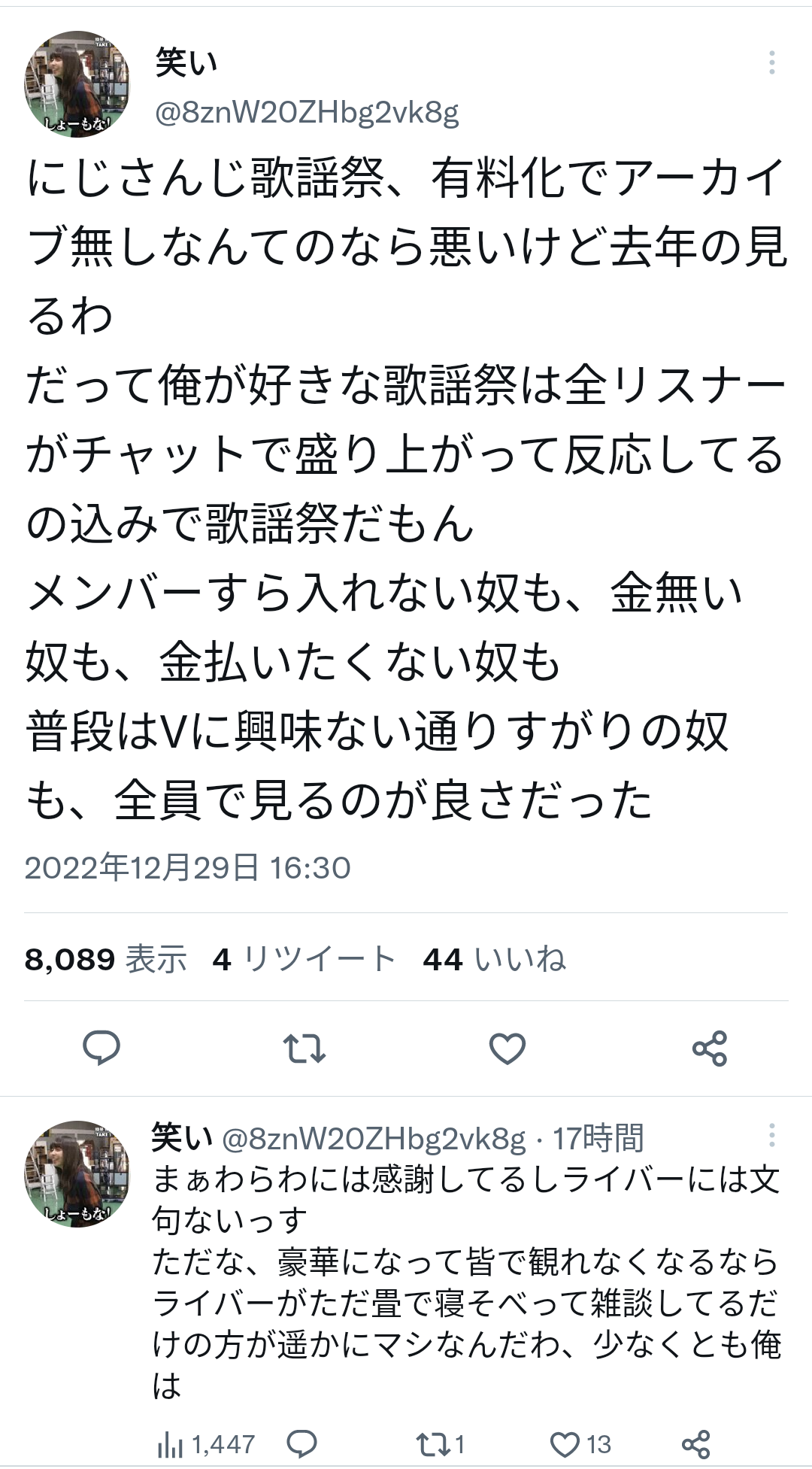This screenshot has width=812, height=1469.
Task: Retweet the main tweet
Action: pyautogui.click(x=304, y=1048)
